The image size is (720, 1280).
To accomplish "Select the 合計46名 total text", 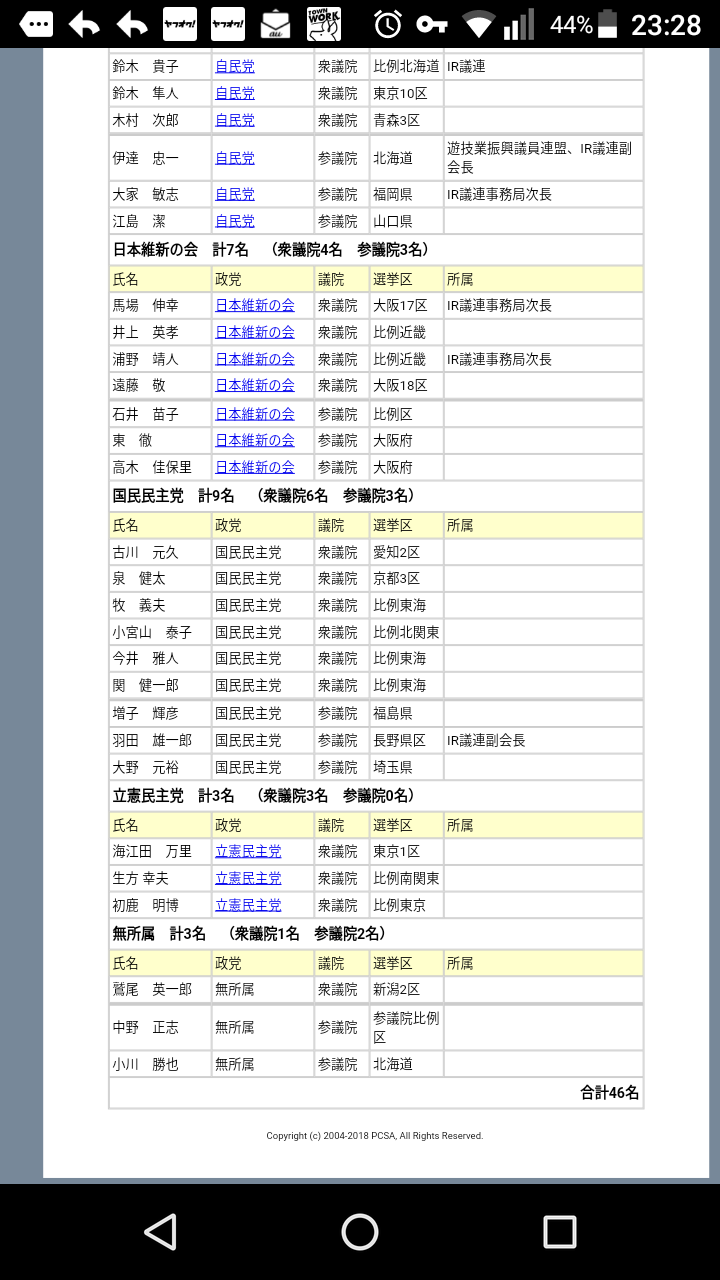I will point(610,1093).
